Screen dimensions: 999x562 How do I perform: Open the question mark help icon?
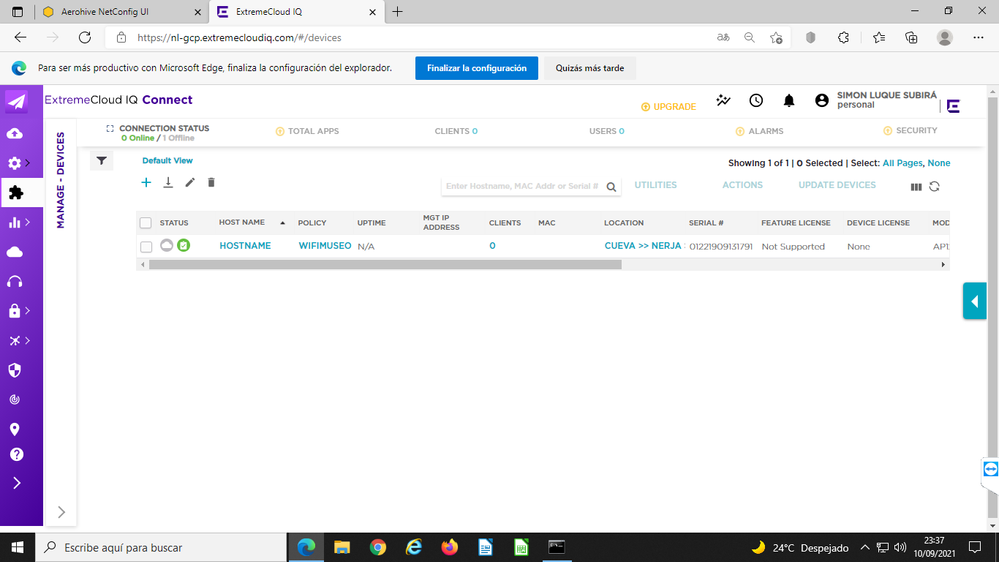click(x=17, y=454)
